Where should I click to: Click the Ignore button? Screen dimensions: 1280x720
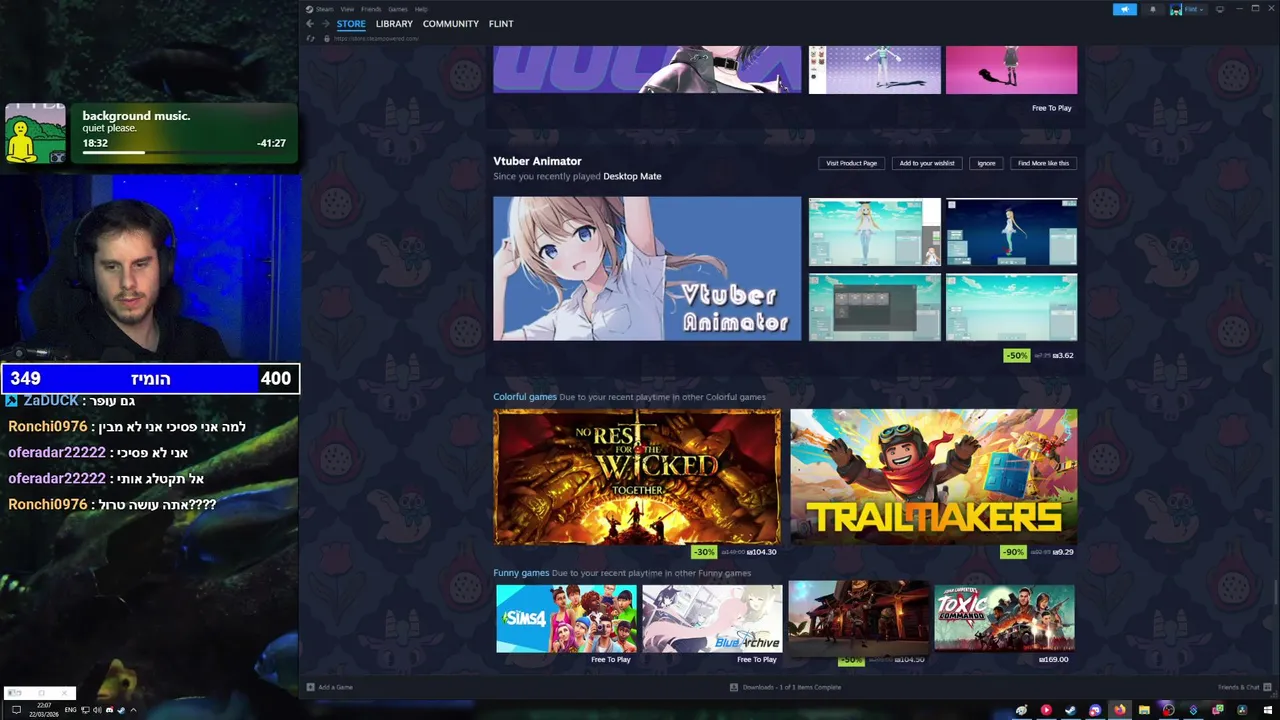point(986,163)
